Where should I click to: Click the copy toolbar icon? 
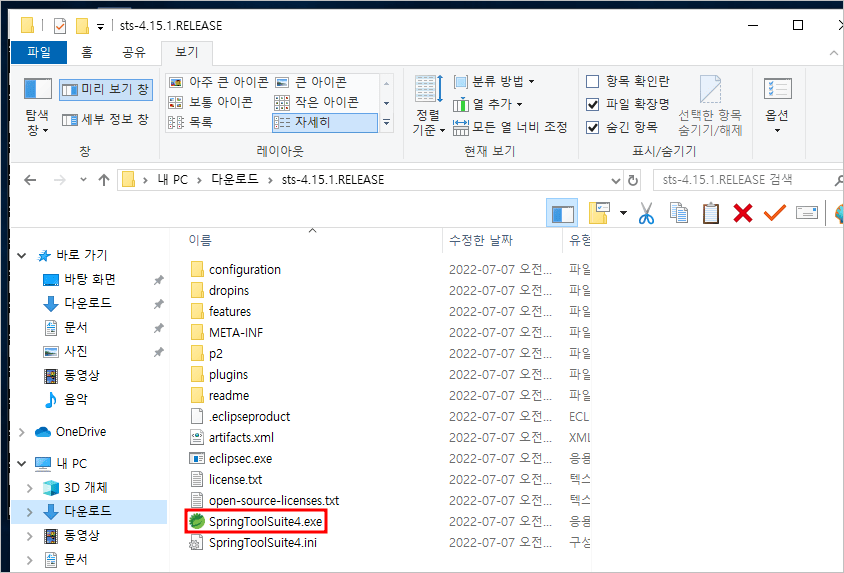679,213
